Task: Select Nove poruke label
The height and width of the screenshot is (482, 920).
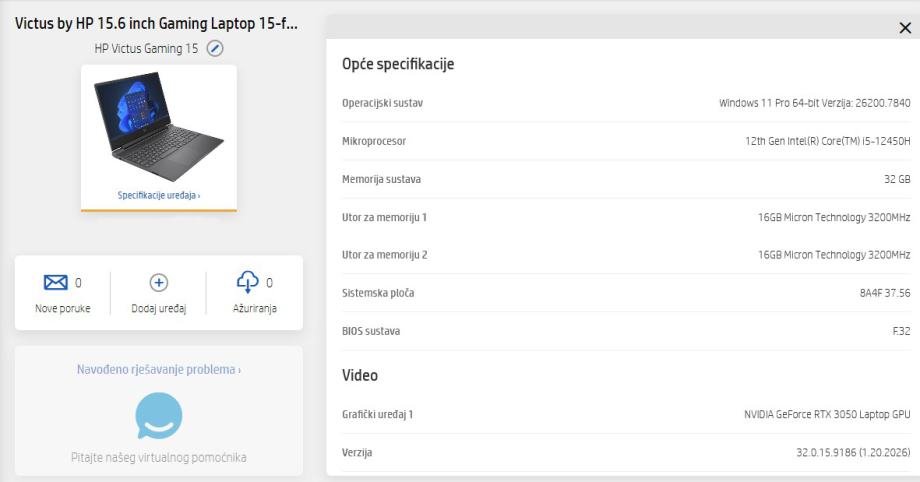Action: click(63, 308)
